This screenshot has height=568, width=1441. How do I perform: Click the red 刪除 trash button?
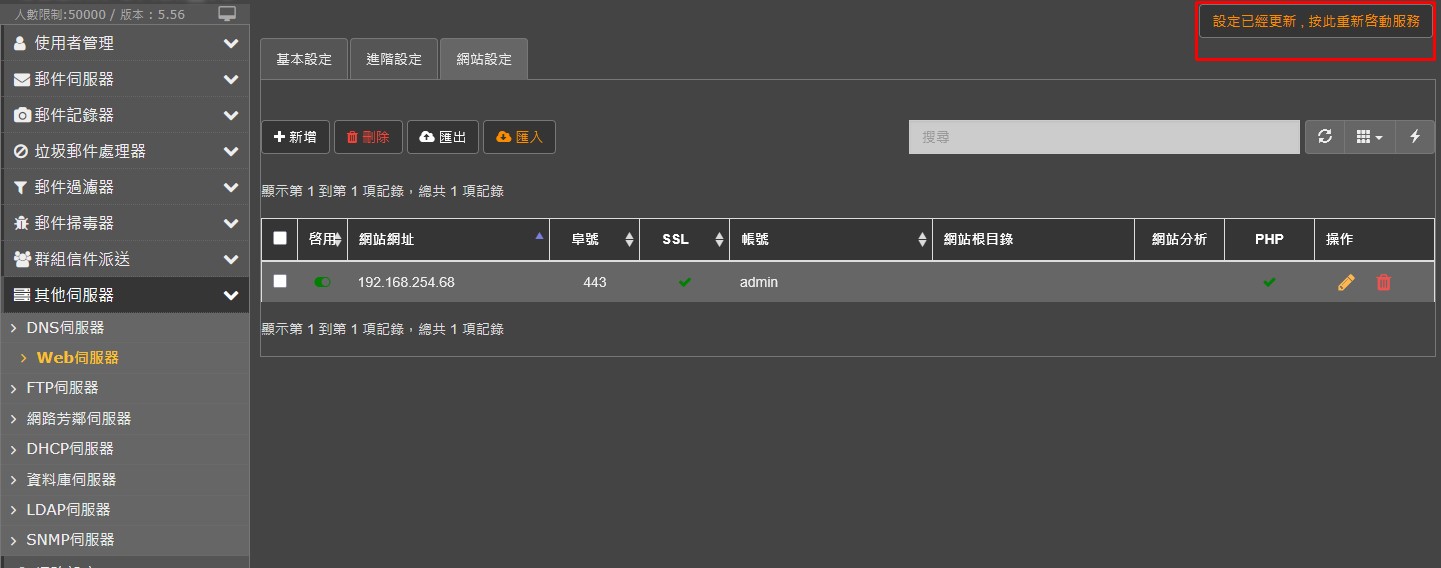coord(368,137)
